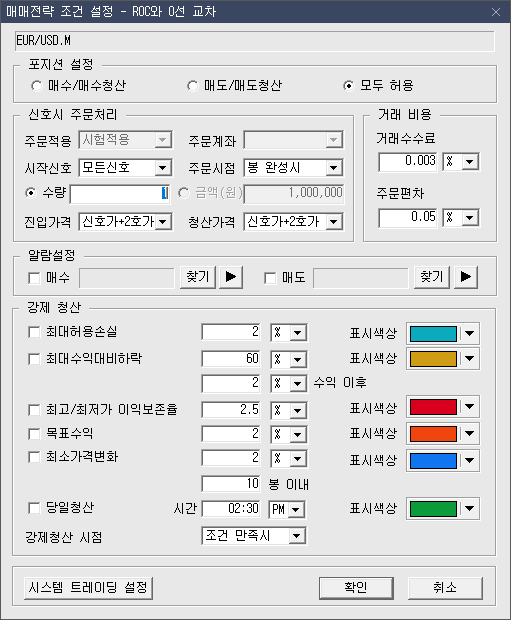
Task: Open the 강제청산 시점 dropdown
Action: (x=297, y=537)
